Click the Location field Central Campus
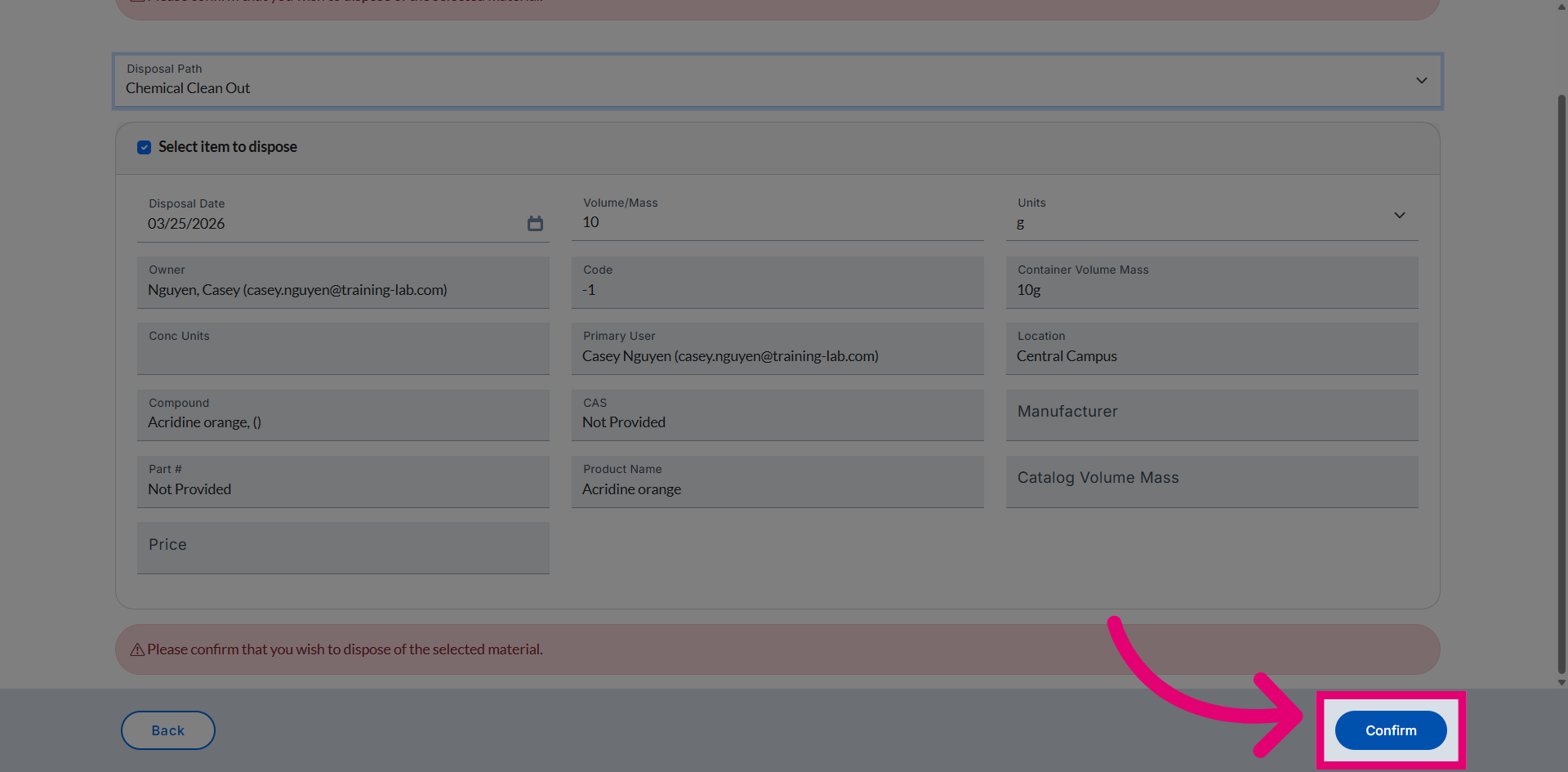1568x772 pixels. [1212, 349]
